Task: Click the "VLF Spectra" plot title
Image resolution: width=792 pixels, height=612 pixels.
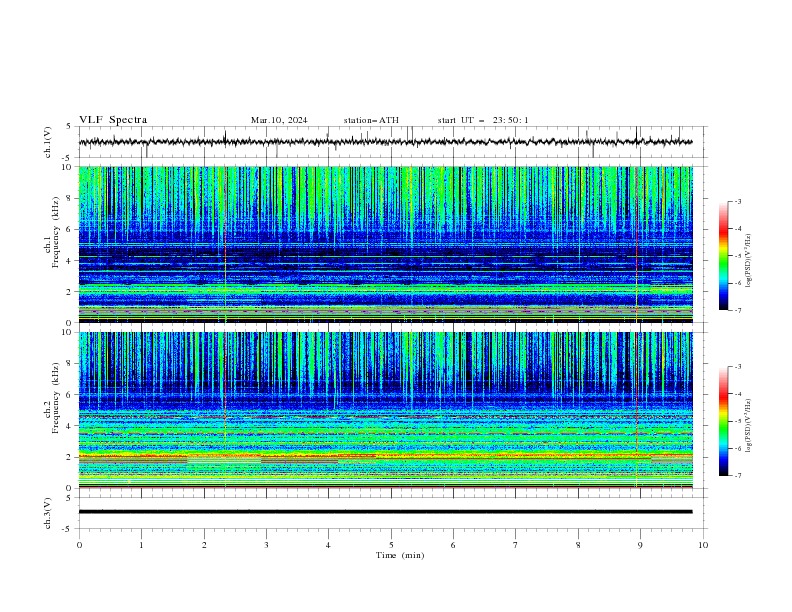Action: (113, 120)
